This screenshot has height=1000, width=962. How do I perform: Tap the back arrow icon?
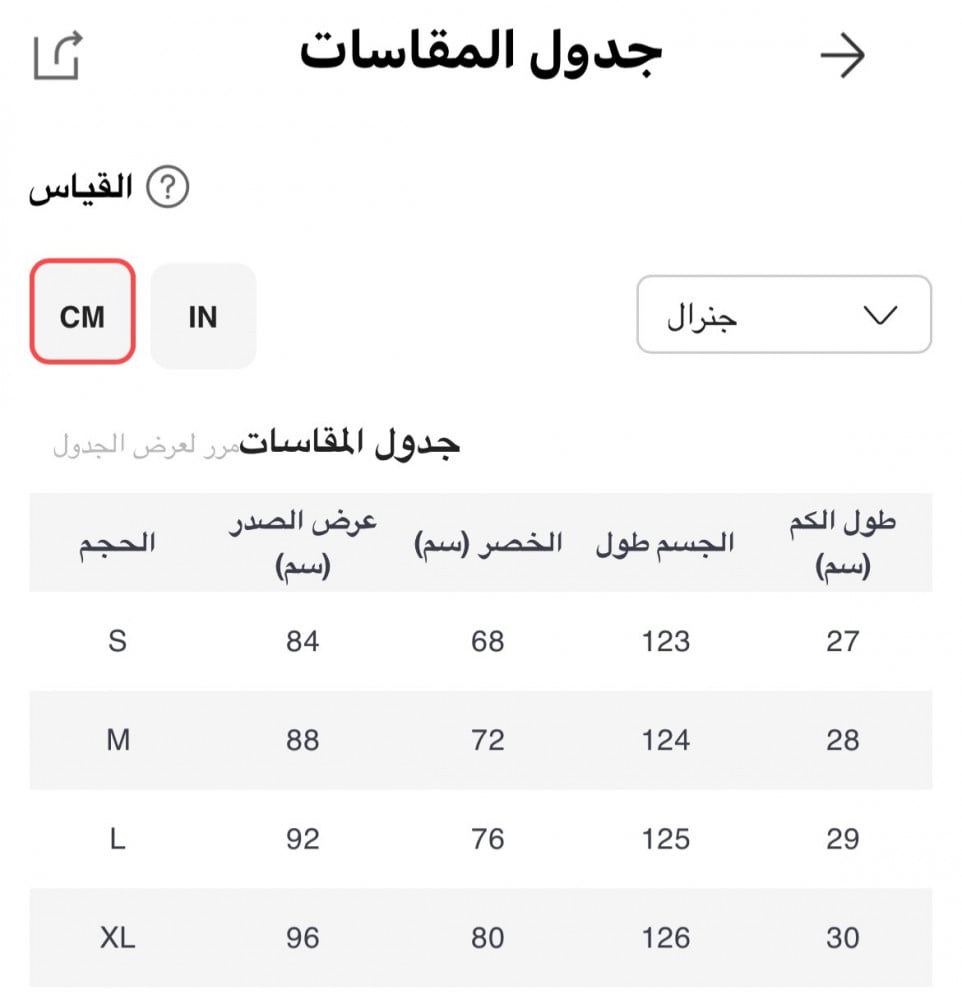pos(842,56)
